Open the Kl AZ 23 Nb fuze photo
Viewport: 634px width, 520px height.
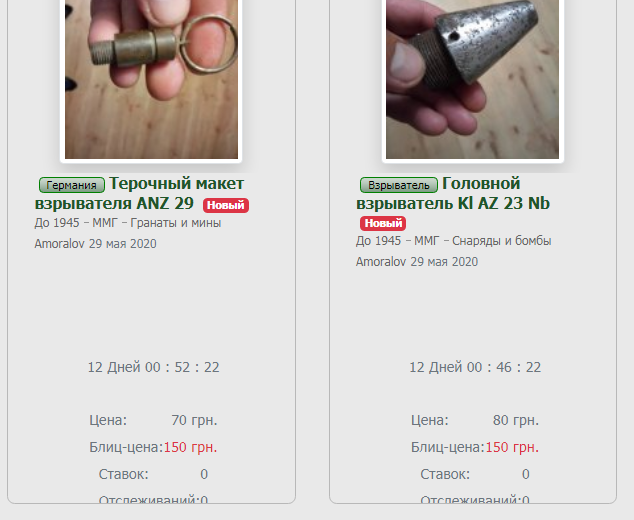point(472,78)
